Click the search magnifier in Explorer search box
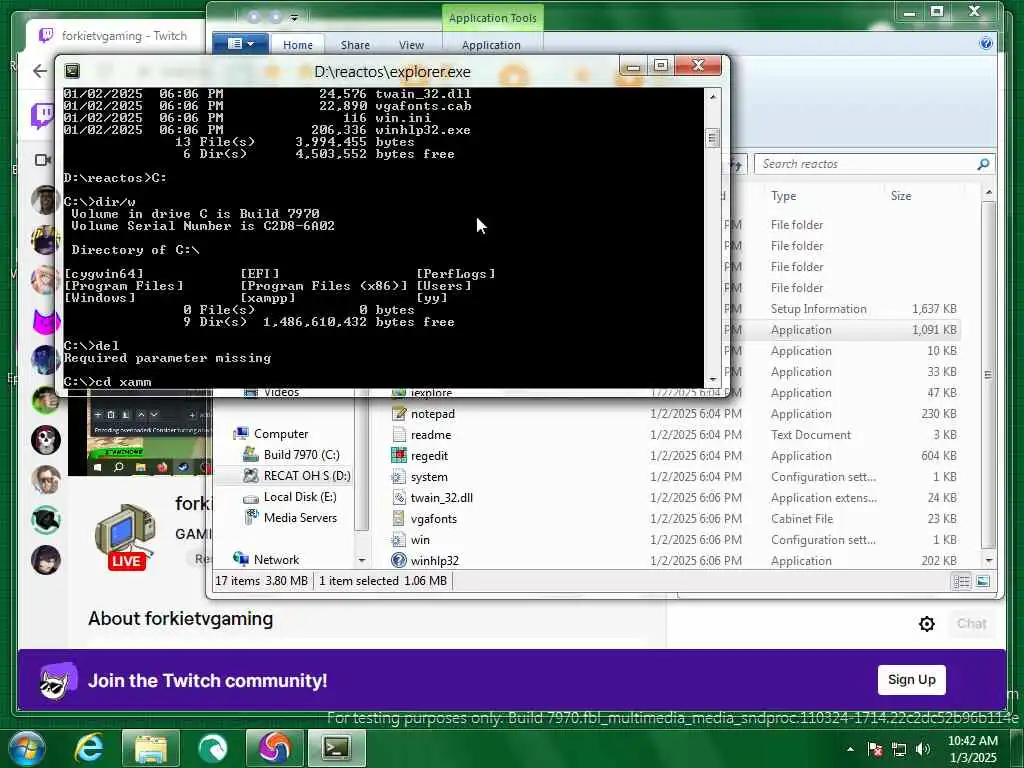This screenshot has width=1024, height=768. point(982,164)
